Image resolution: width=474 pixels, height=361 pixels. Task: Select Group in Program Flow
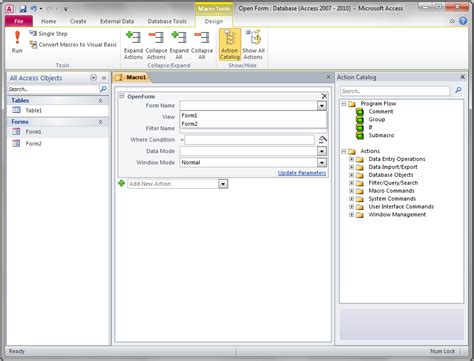tap(377, 119)
